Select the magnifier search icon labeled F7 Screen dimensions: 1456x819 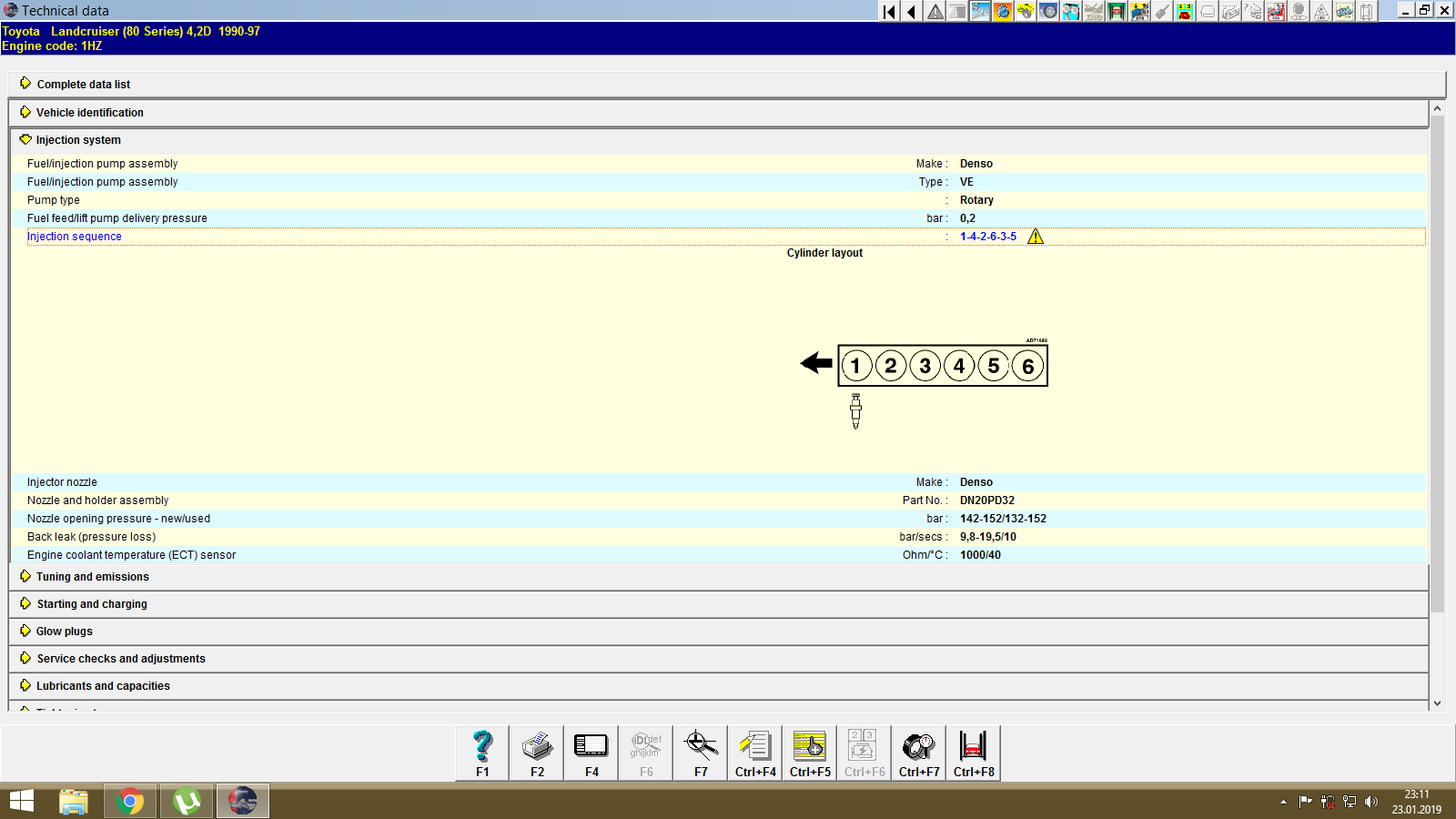[700, 753]
